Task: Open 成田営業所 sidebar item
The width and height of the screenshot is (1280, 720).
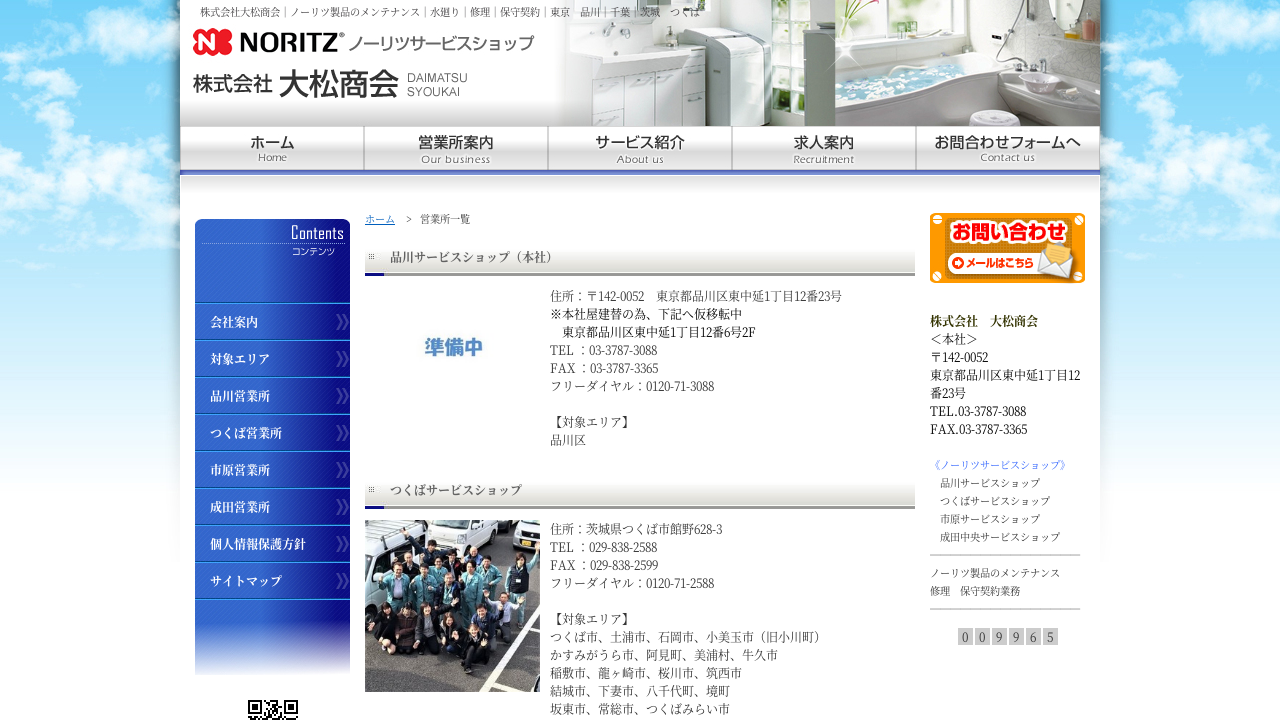Action: coord(272,507)
